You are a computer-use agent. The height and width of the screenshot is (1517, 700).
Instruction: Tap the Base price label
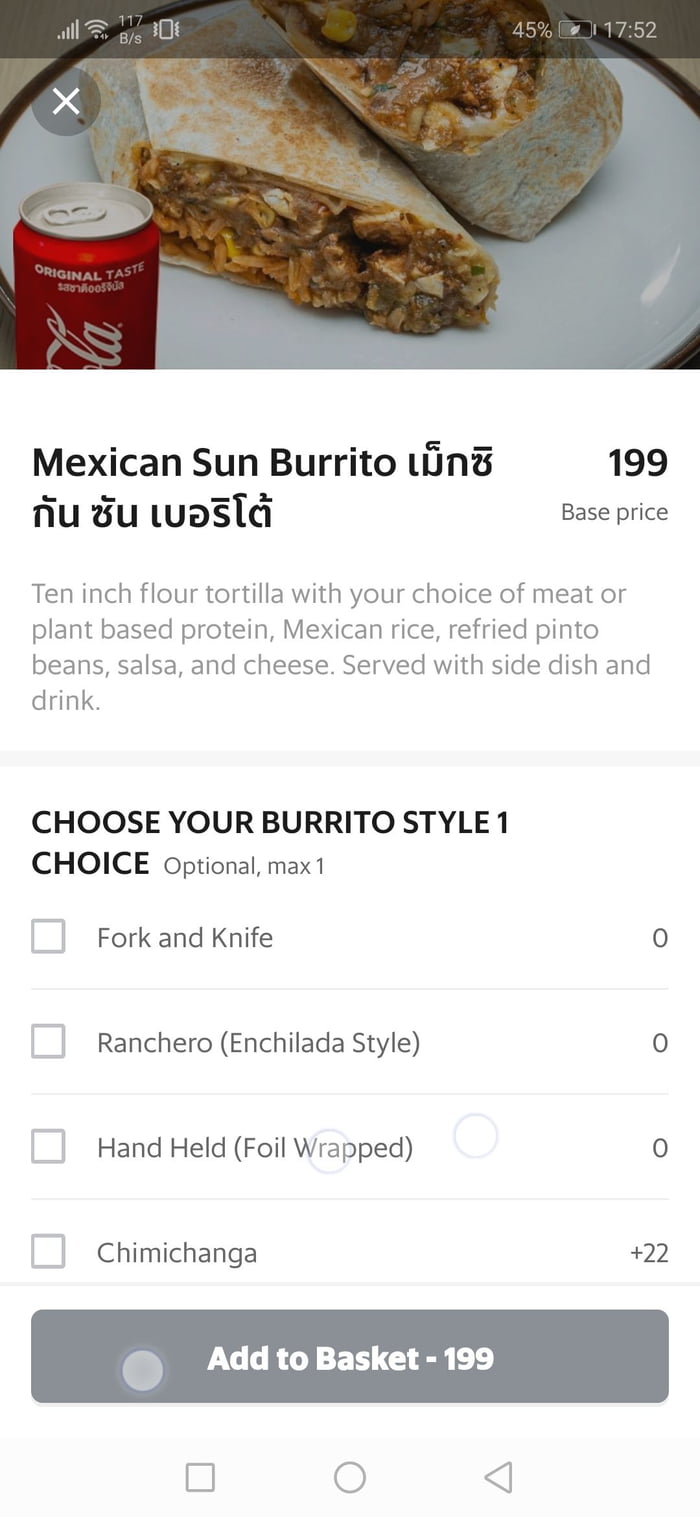click(x=613, y=512)
